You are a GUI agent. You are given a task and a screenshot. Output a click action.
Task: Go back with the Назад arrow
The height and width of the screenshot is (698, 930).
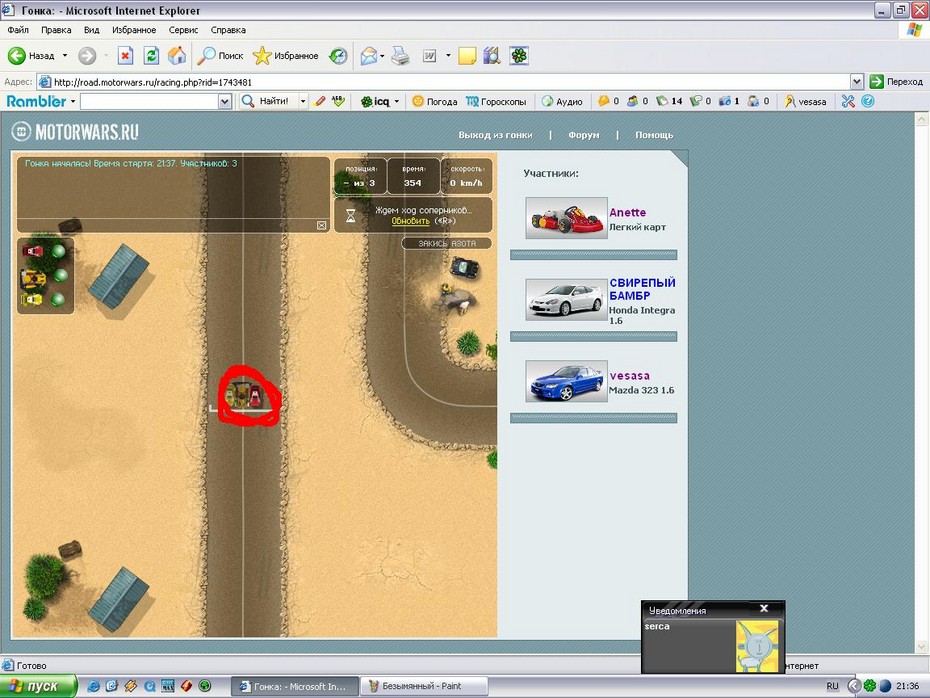[31, 56]
